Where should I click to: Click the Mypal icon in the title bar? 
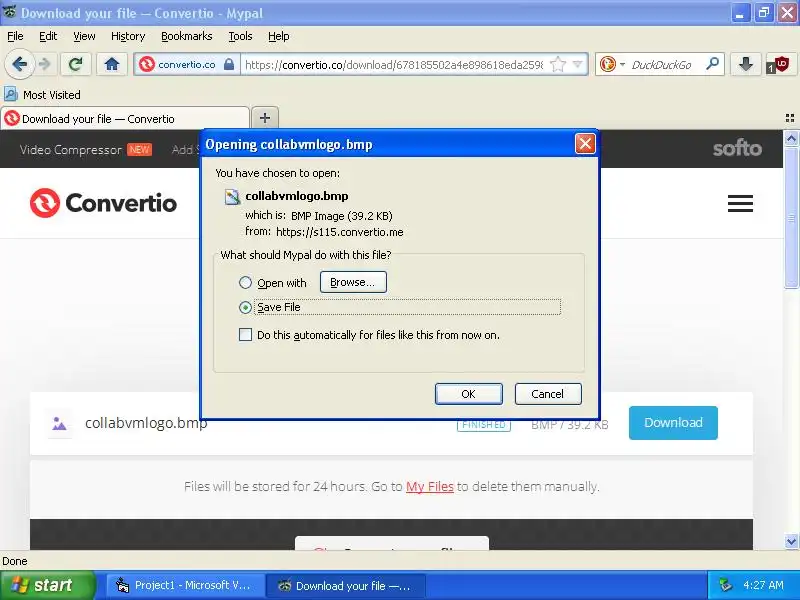click(10, 12)
